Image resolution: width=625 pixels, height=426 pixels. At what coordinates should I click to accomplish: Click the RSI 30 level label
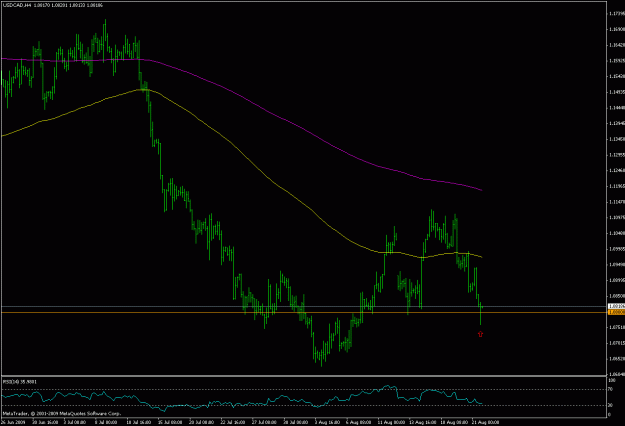coord(610,405)
